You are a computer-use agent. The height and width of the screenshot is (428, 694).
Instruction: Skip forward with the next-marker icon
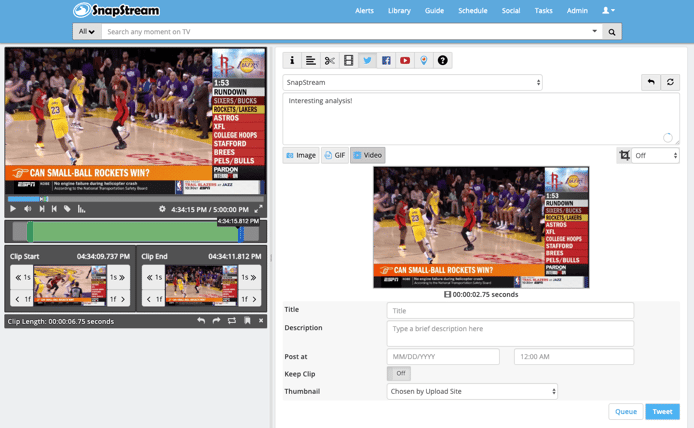(42, 209)
